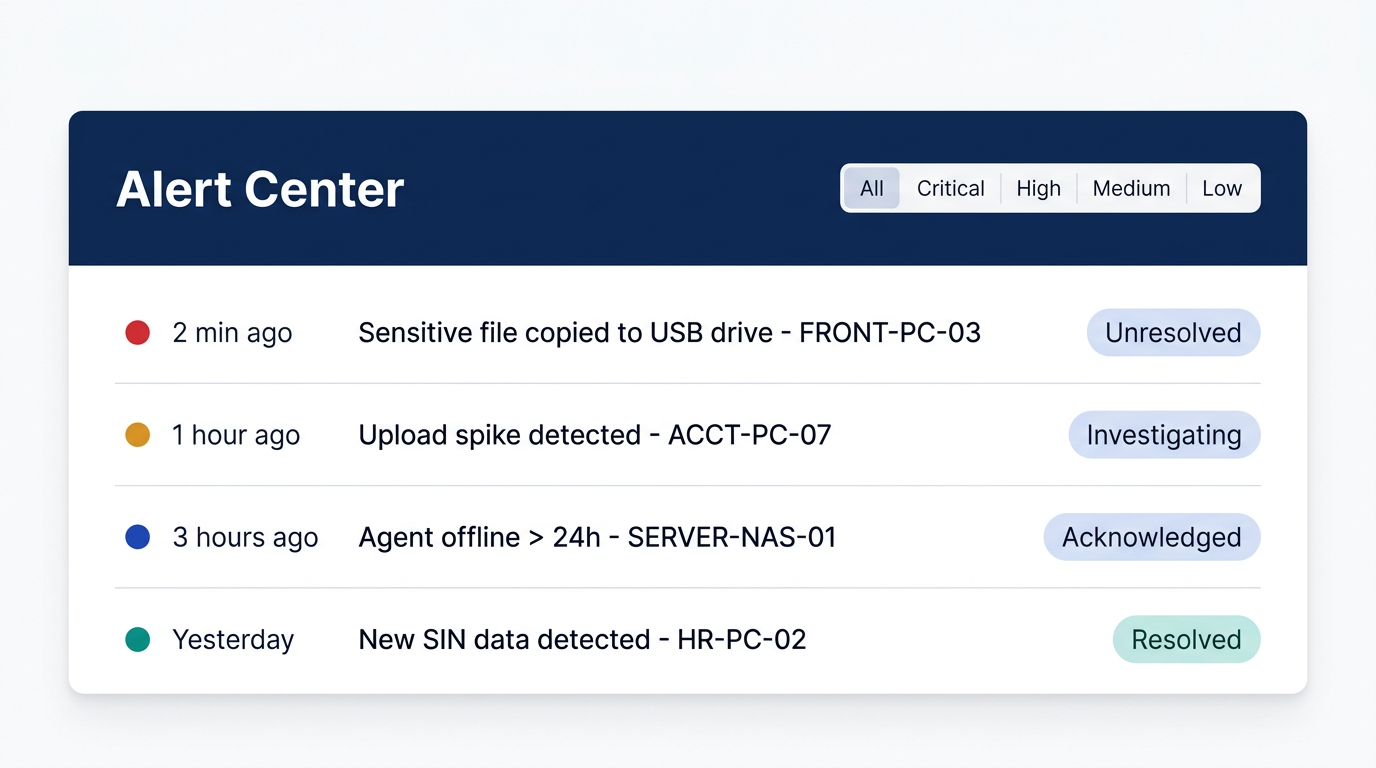
Task: Select the USB drive alert row
Action: (x=669, y=332)
